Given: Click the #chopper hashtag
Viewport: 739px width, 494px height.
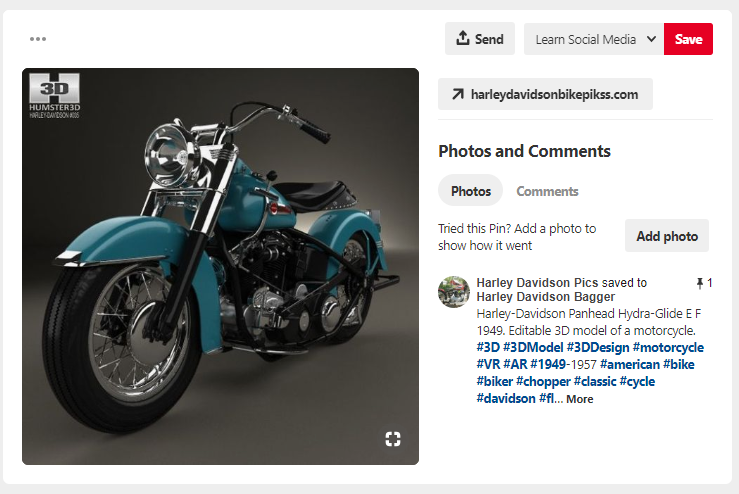Looking at the screenshot, I should click(x=543, y=381).
